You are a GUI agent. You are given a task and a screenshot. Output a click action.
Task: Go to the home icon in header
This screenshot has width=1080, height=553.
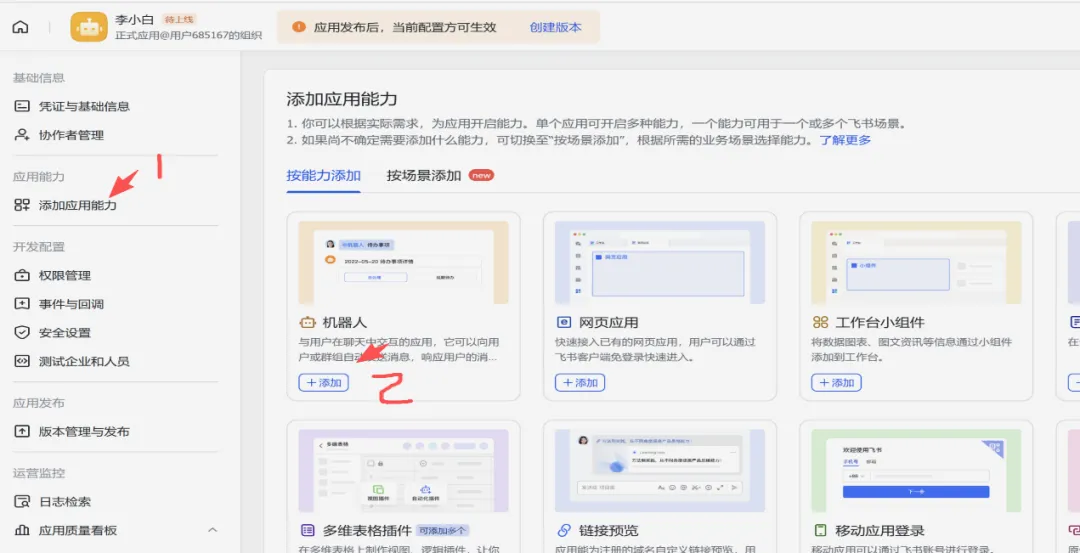(x=21, y=28)
